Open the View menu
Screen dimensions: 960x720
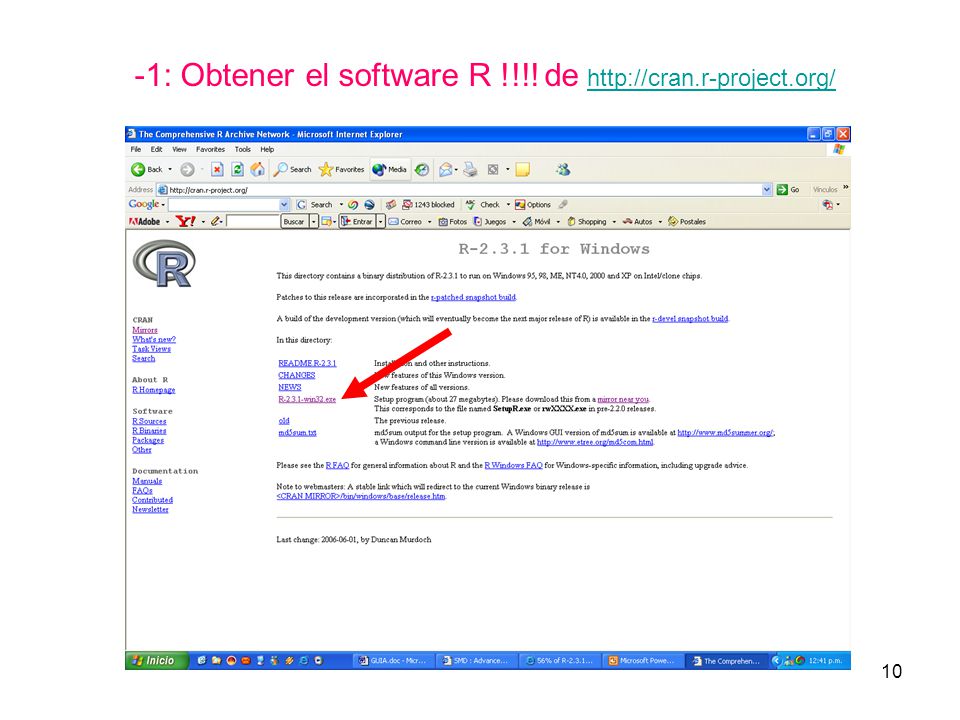pos(179,149)
